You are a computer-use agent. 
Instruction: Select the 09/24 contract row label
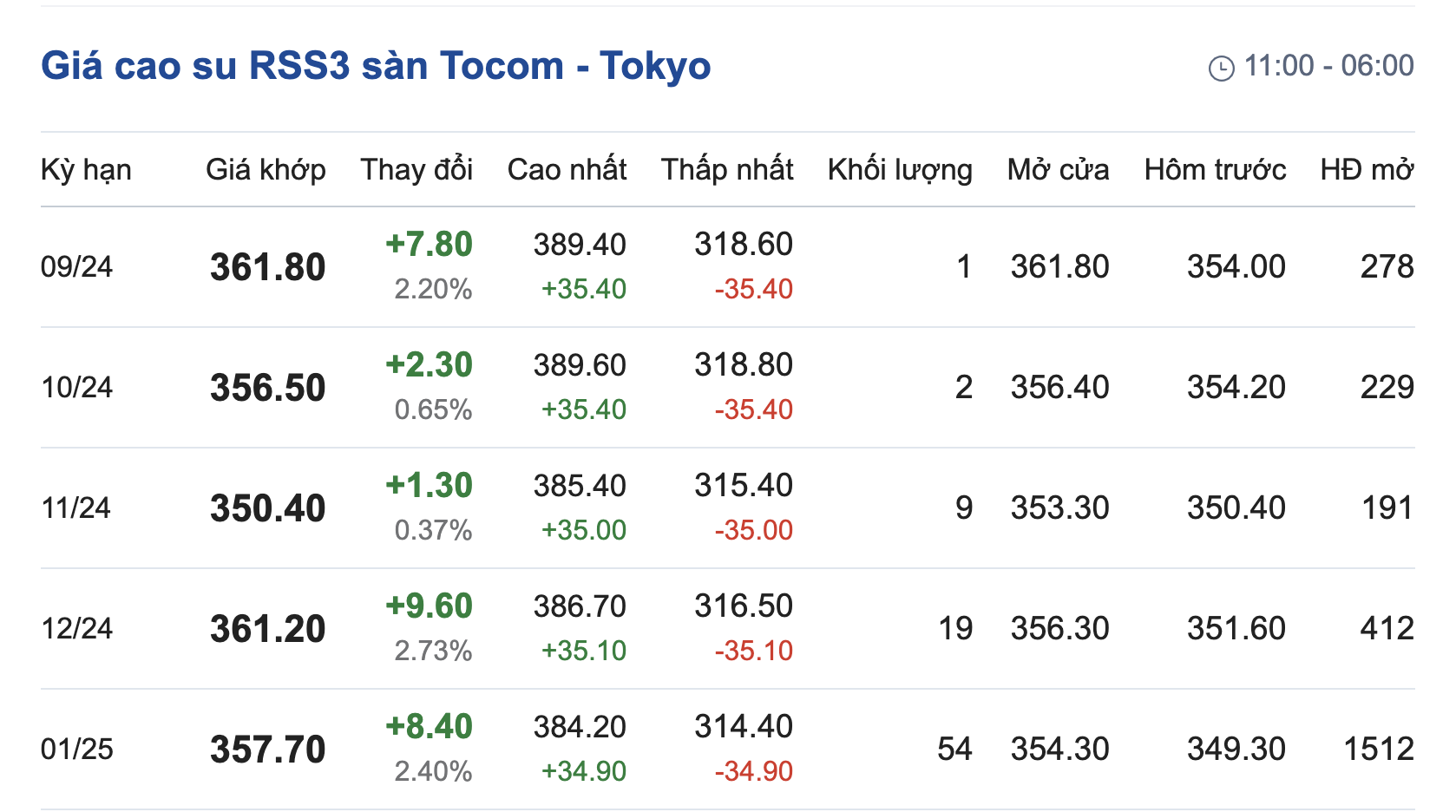coord(76,266)
